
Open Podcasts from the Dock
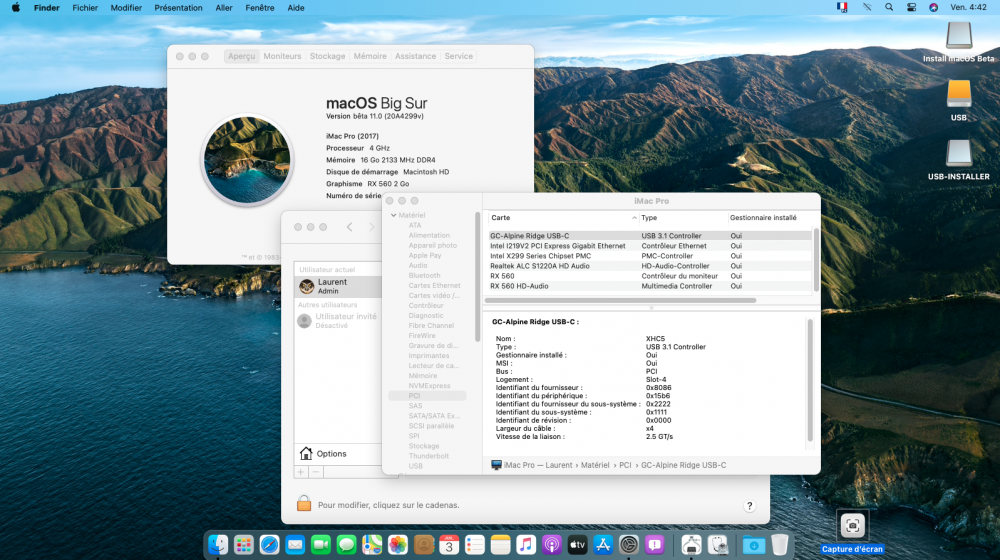(552, 545)
